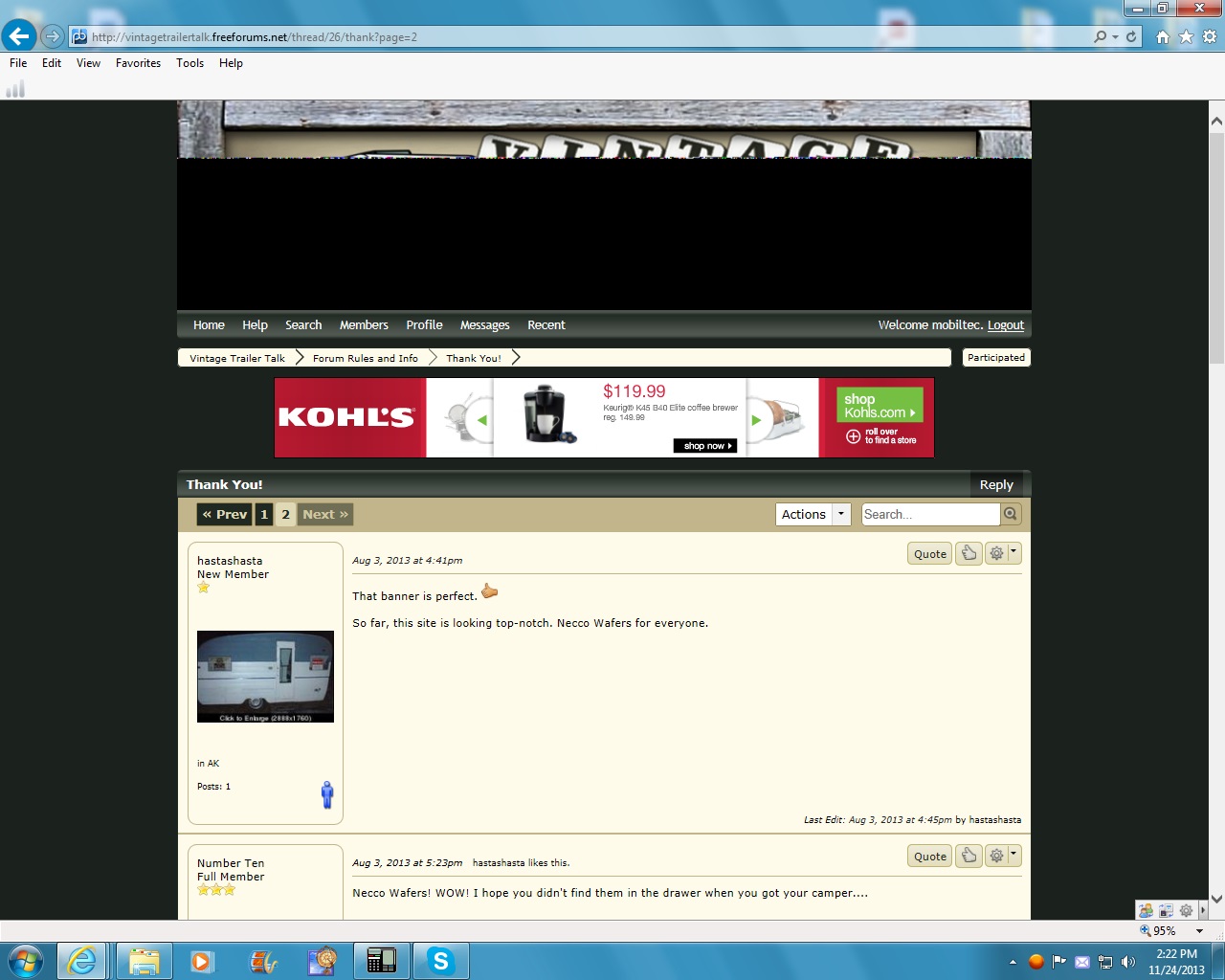The image size is (1225, 980).
Task: Click the browser address bar URL
Action: click(x=255, y=37)
